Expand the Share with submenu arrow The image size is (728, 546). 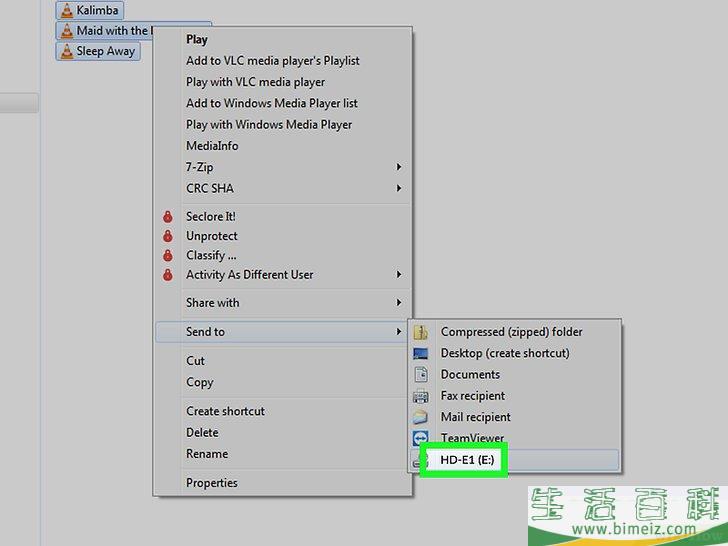pos(399,303)
